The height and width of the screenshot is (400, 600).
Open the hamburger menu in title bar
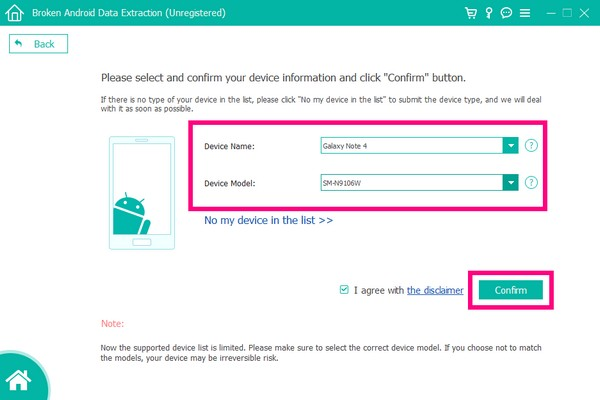tap(527, 14)
